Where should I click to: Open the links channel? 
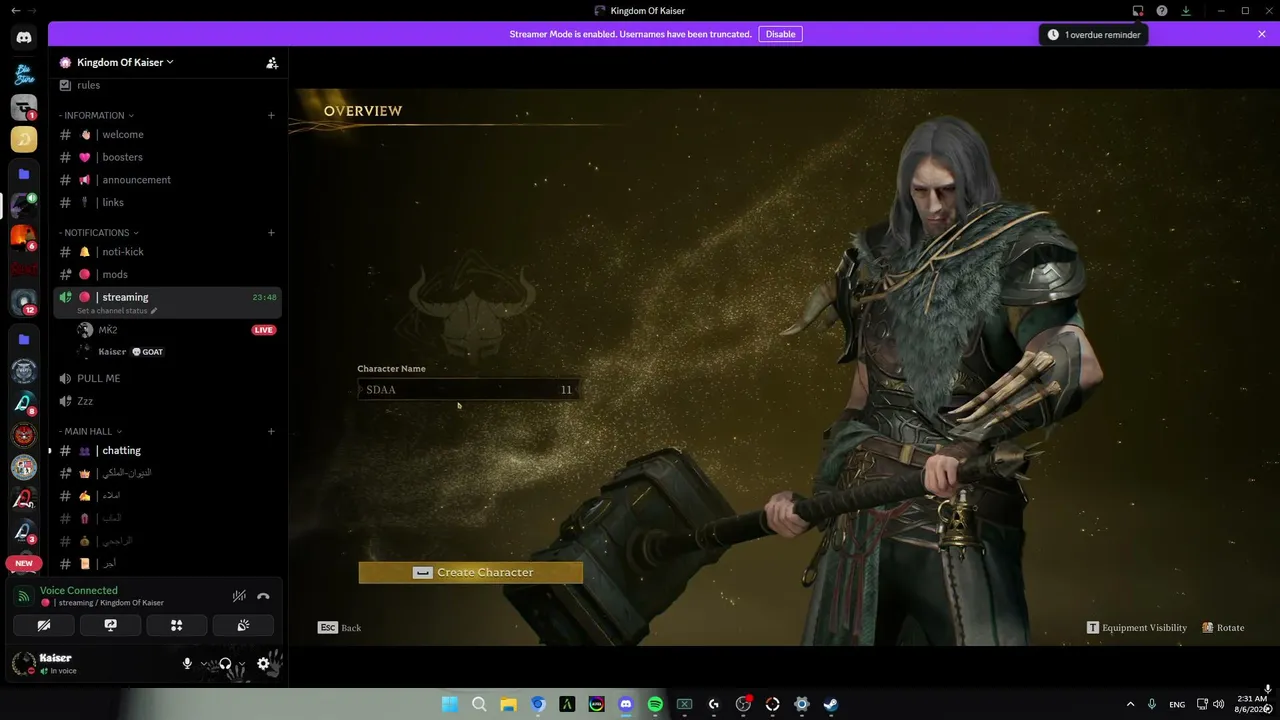(167, 203)
